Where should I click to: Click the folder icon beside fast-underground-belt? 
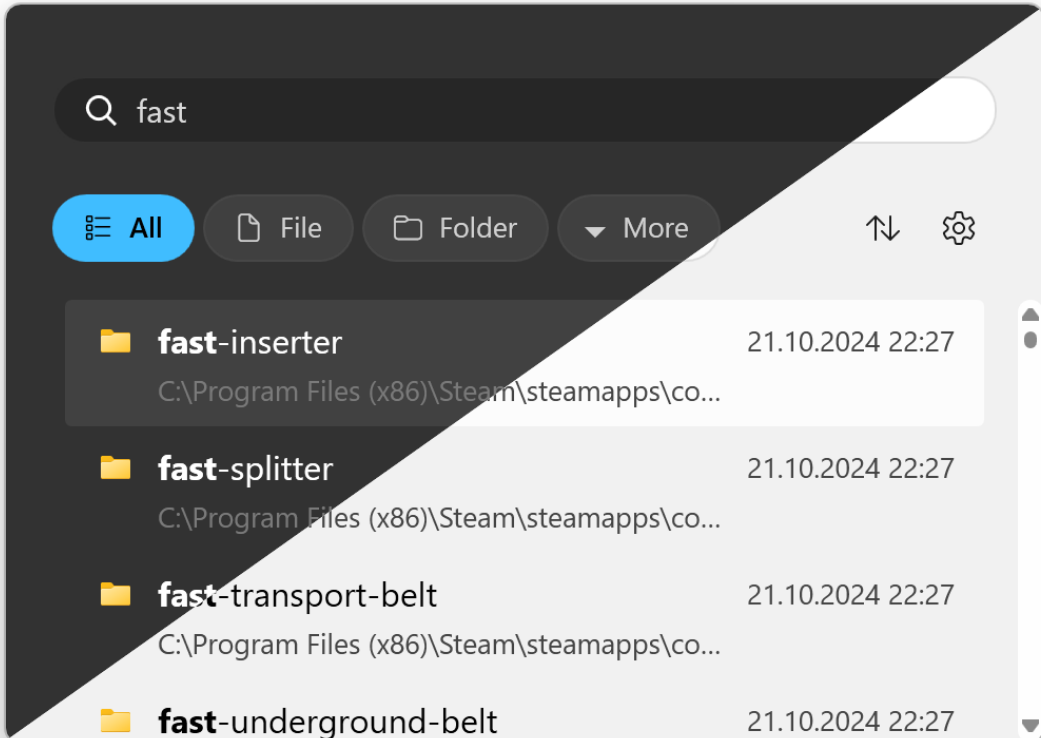[115, 721]
